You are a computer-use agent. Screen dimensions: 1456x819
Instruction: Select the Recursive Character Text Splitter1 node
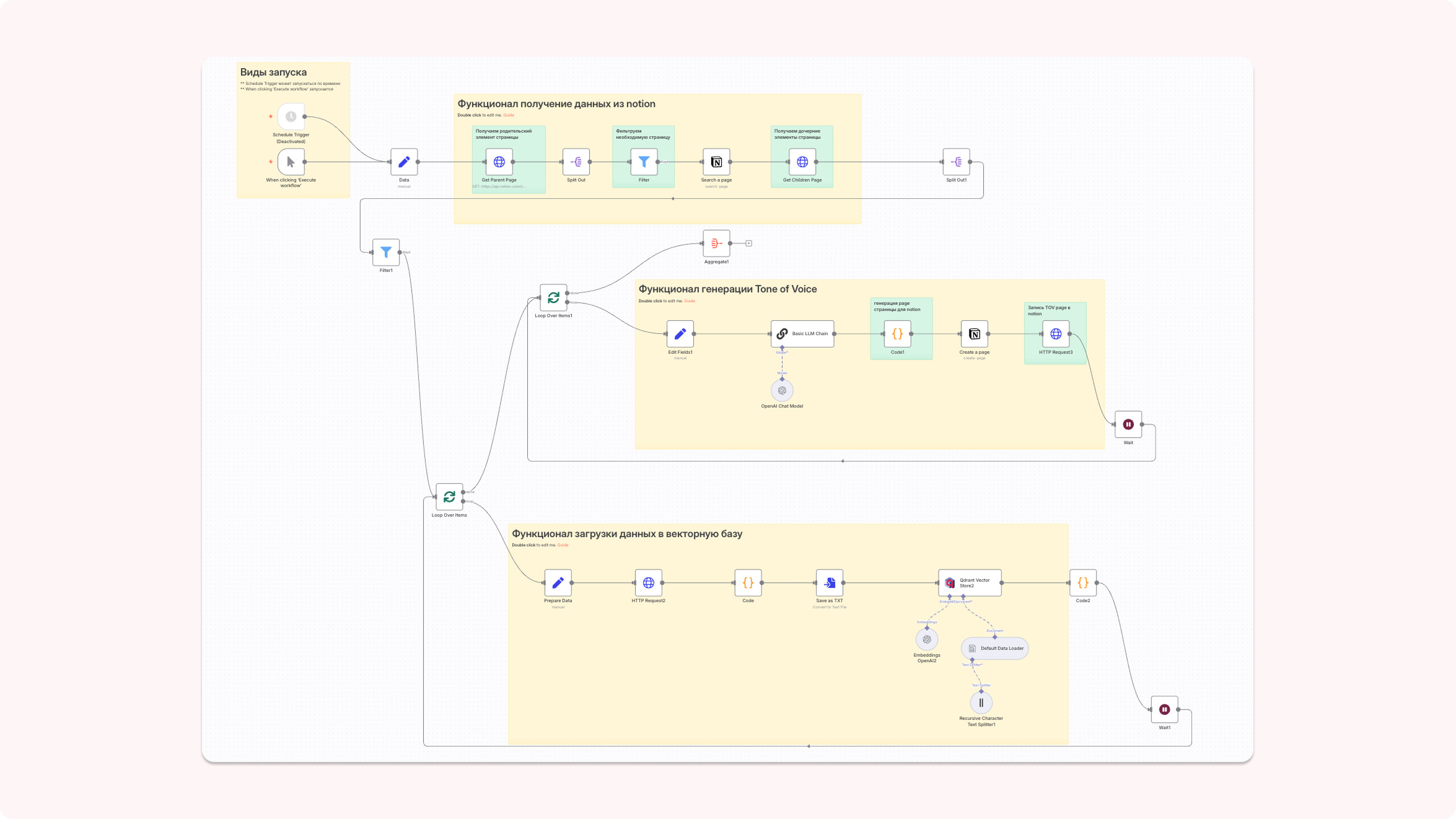coord(981,703)
